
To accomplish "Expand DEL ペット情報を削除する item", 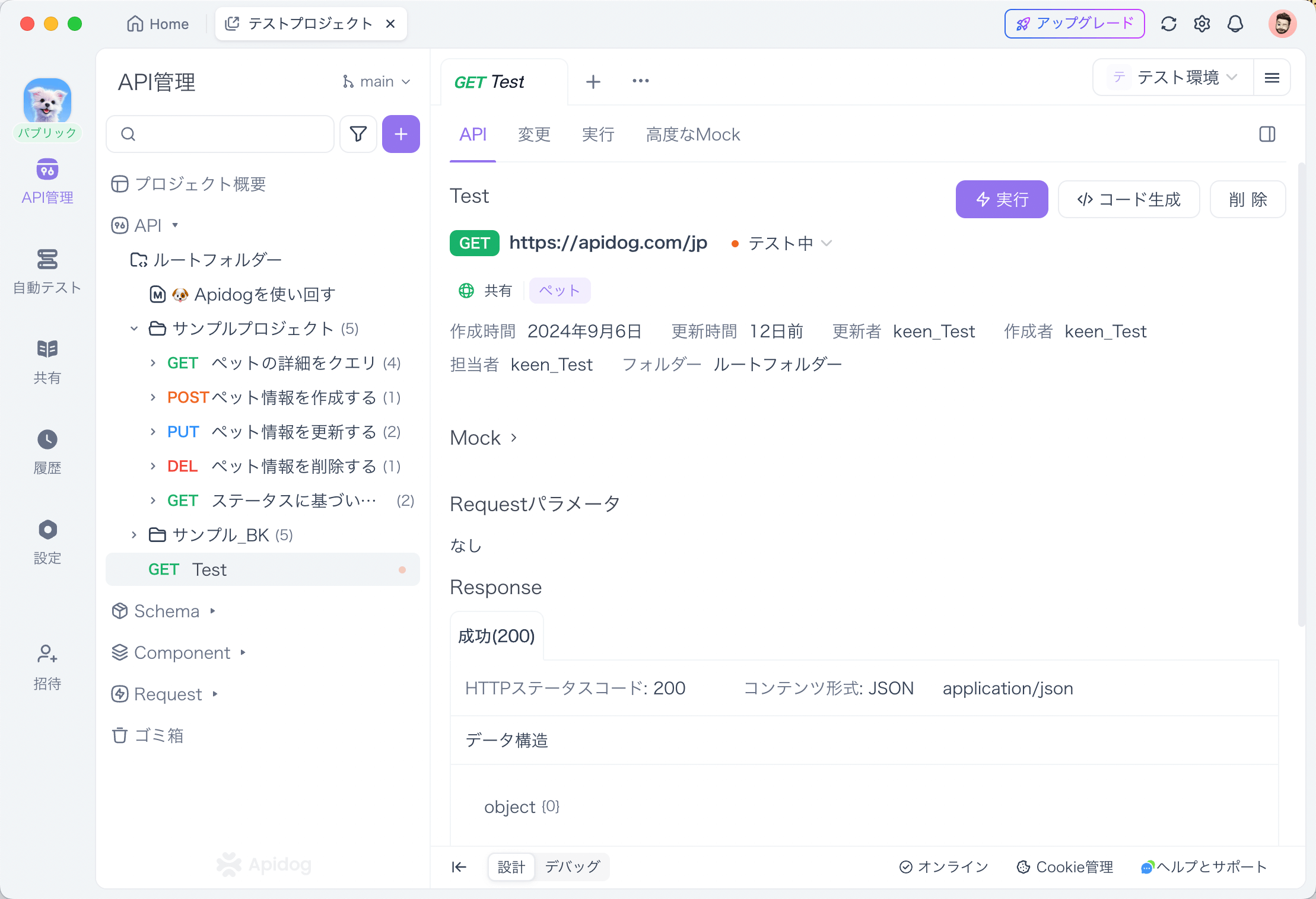I will point(153,466).
